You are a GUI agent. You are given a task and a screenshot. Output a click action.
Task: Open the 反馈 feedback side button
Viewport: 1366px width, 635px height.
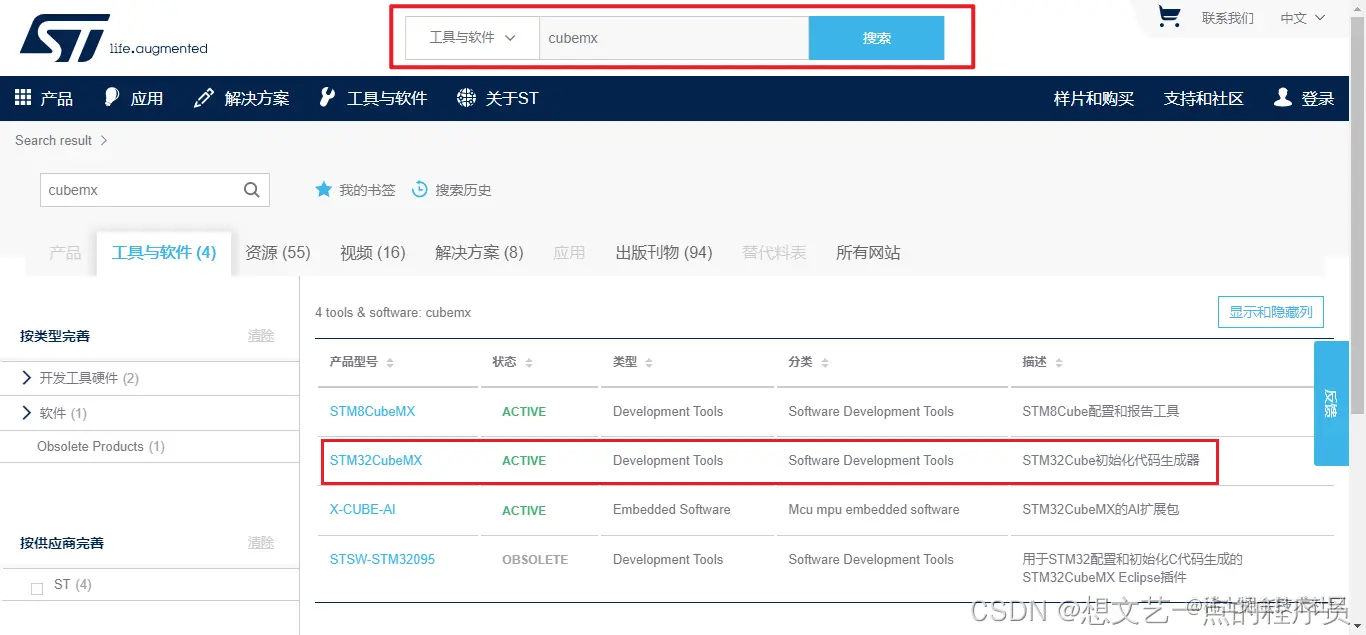[1331, 403]
